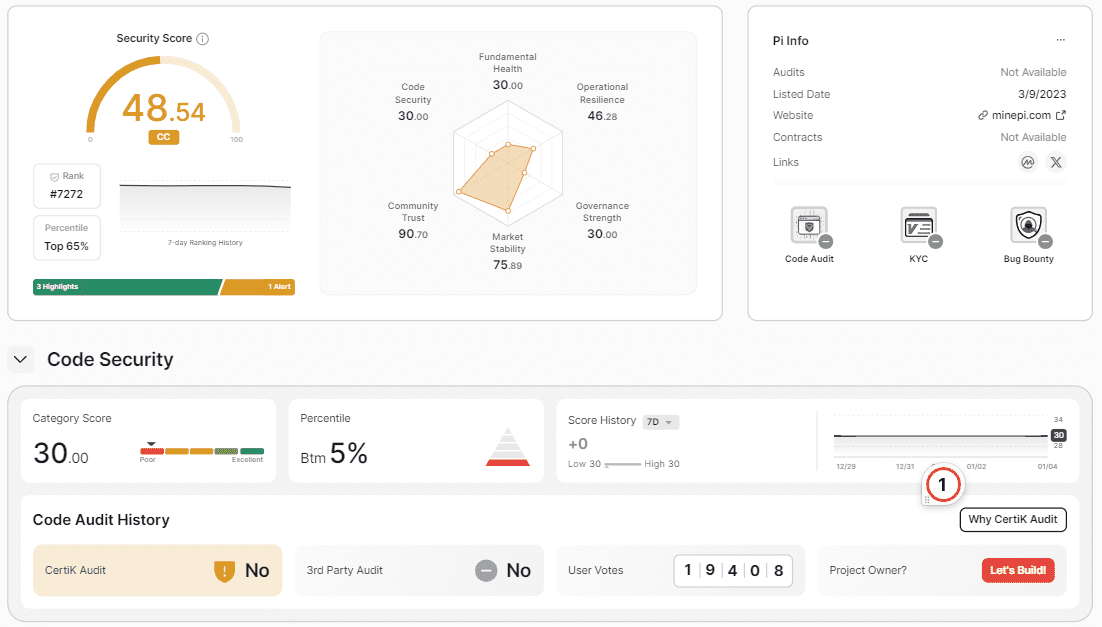Open the Pi Info three-dot menu

[x=1060, y=41]
